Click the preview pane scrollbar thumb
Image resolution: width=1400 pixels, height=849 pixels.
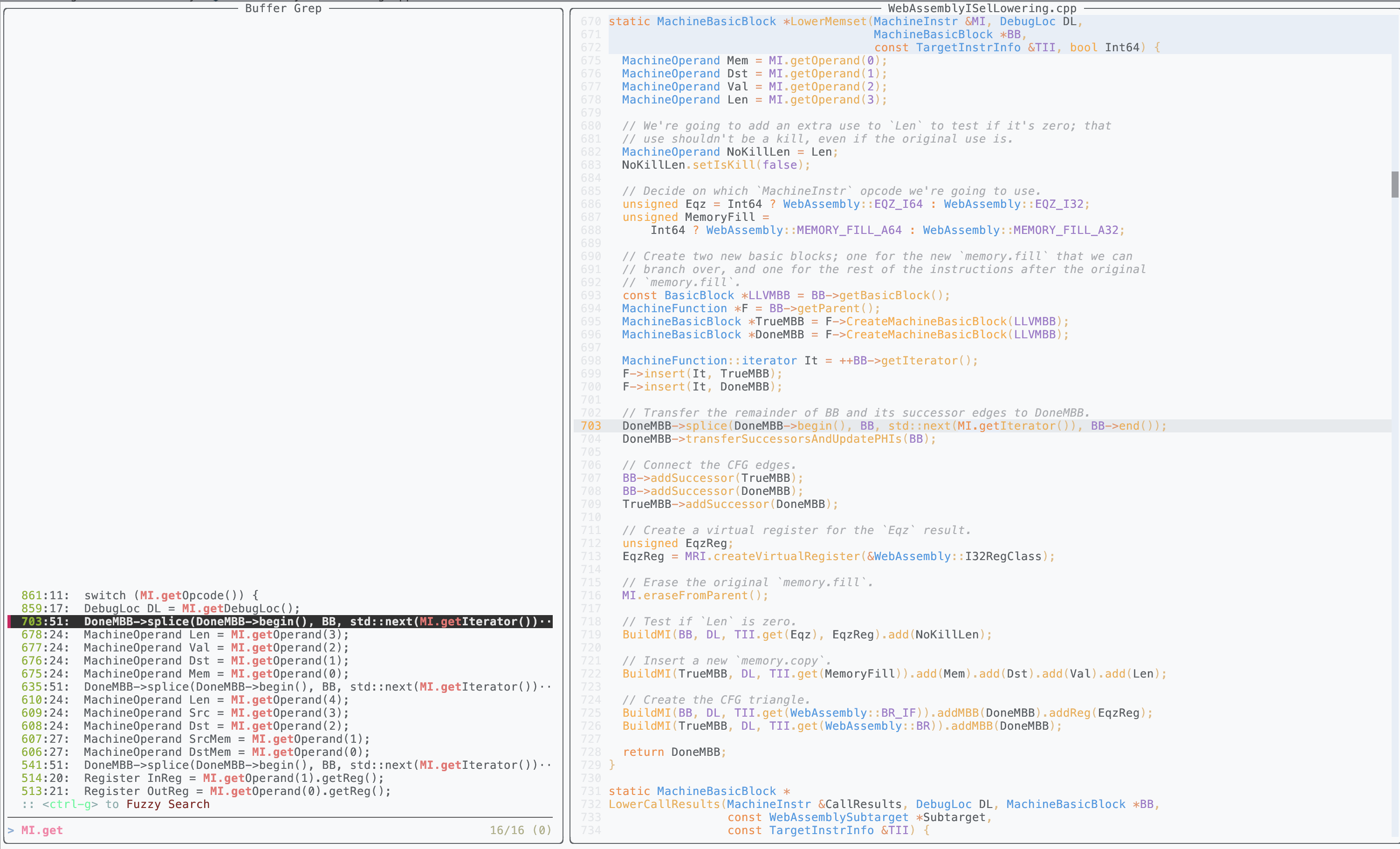(x=1394, y=184)
